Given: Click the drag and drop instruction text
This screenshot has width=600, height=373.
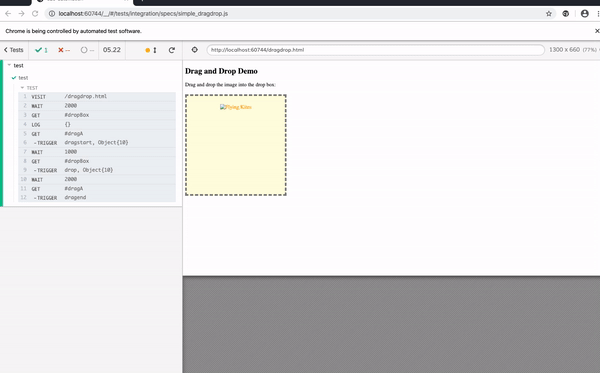Looking at the screenshot, I should (230, 85).
